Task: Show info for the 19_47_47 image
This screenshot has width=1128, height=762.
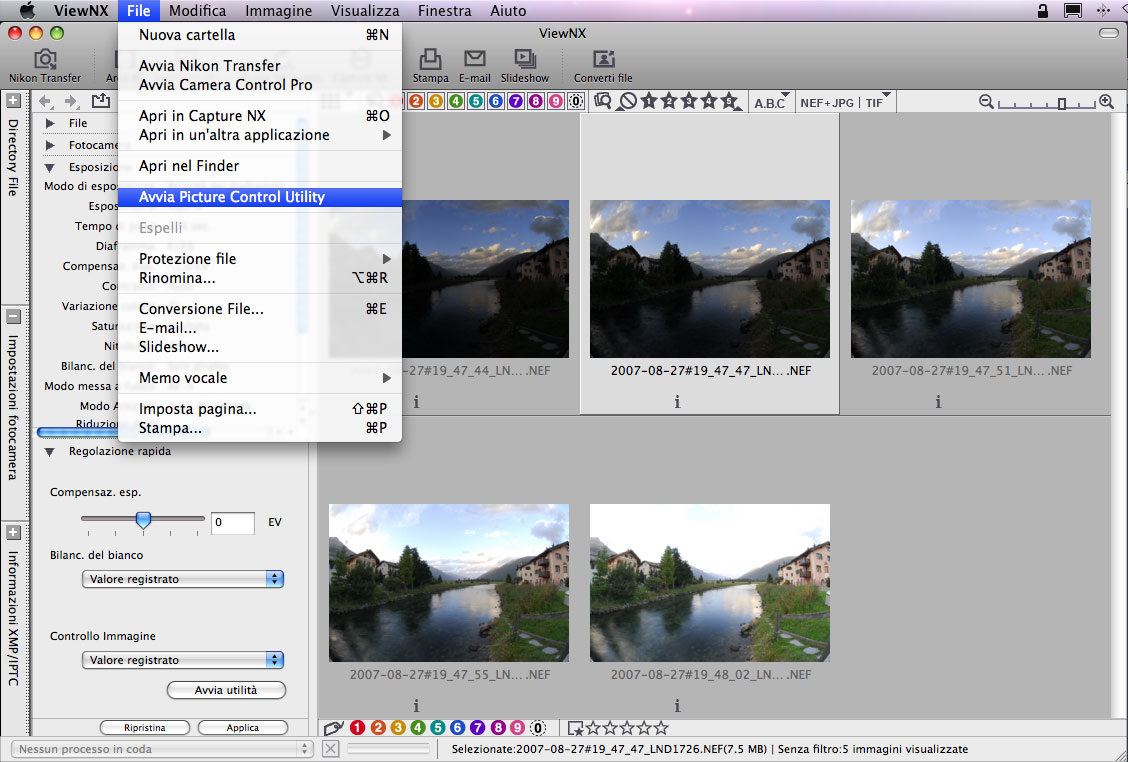Action: [x=677, y=402]
